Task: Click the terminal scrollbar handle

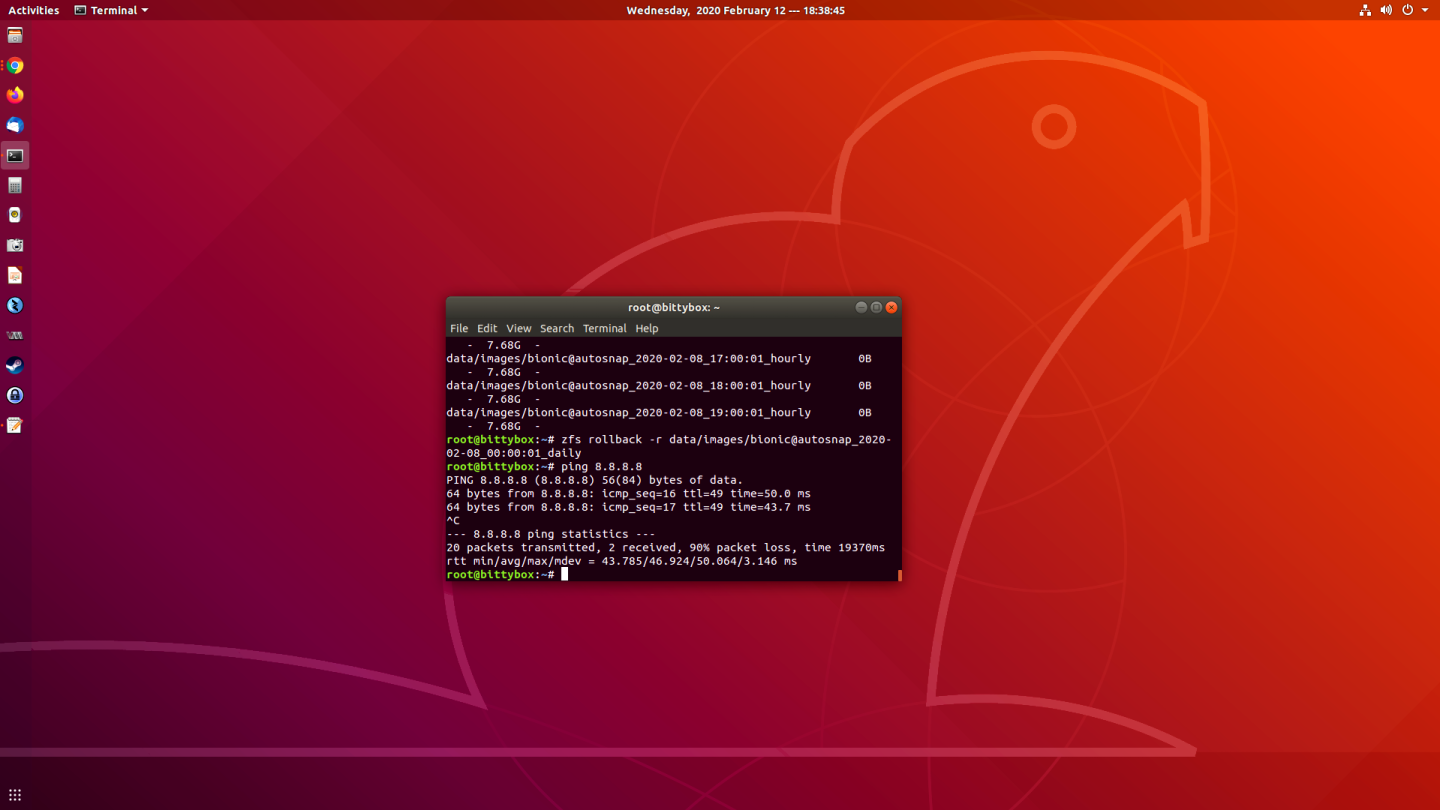Action: [x=897, y=576]
